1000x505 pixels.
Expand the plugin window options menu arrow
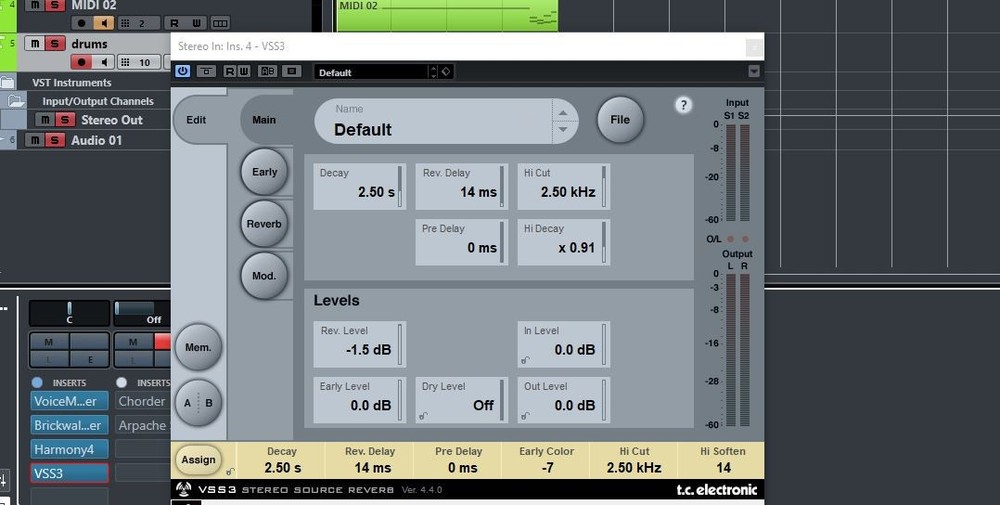point(754,71)
